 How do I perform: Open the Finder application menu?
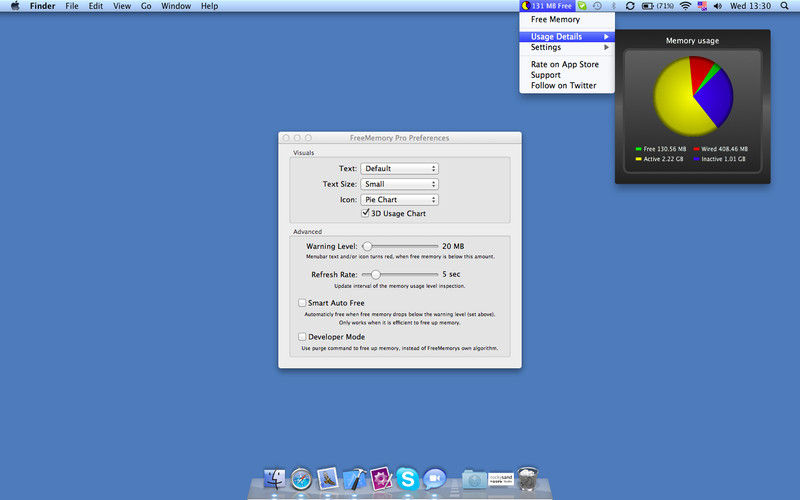42,6
